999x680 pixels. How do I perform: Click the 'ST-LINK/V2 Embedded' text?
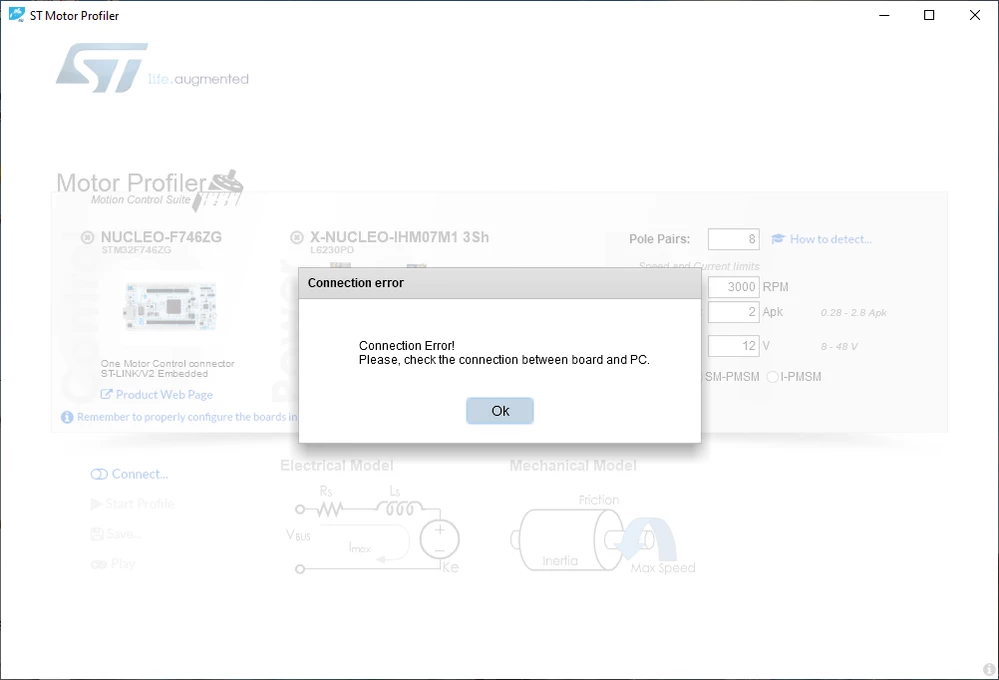click(x=154, y=373)
